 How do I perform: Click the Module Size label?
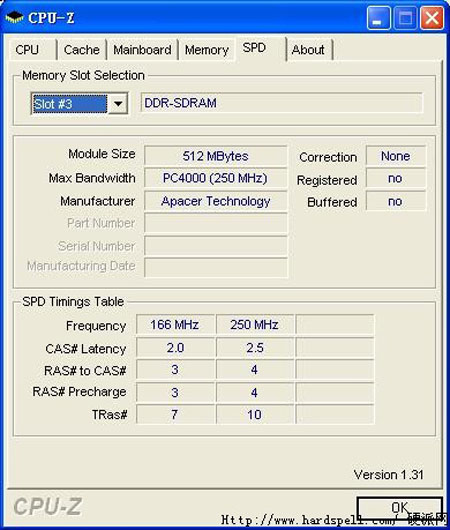point(102,154)
